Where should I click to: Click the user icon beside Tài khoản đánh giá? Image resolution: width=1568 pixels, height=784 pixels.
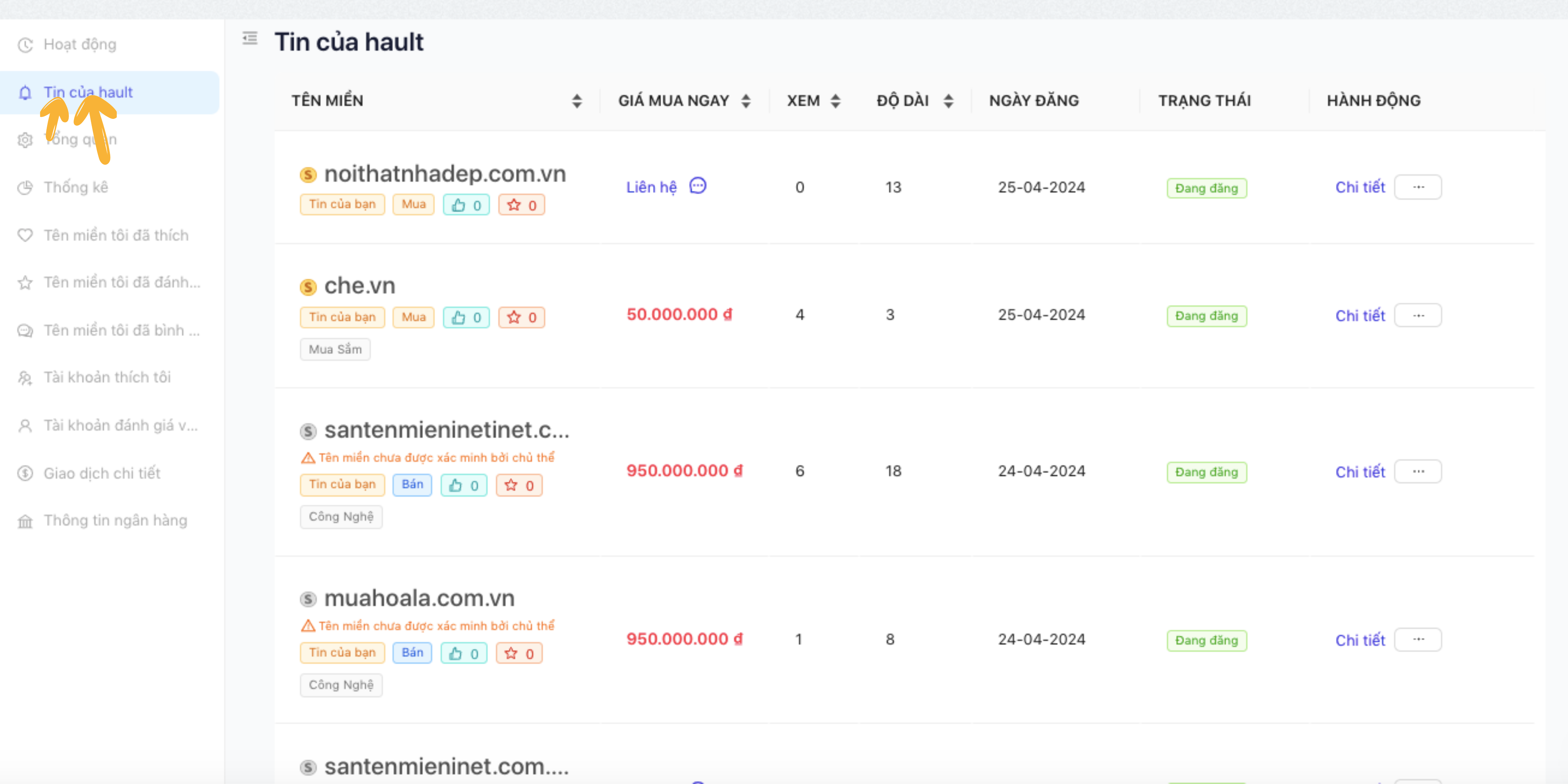pos(25,426)
